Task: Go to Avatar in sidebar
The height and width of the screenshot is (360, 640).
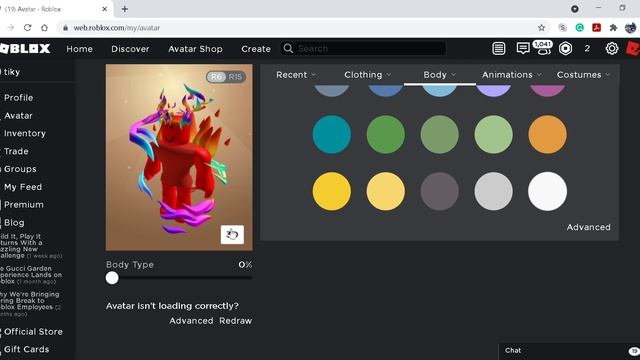Action: (18, 116)
